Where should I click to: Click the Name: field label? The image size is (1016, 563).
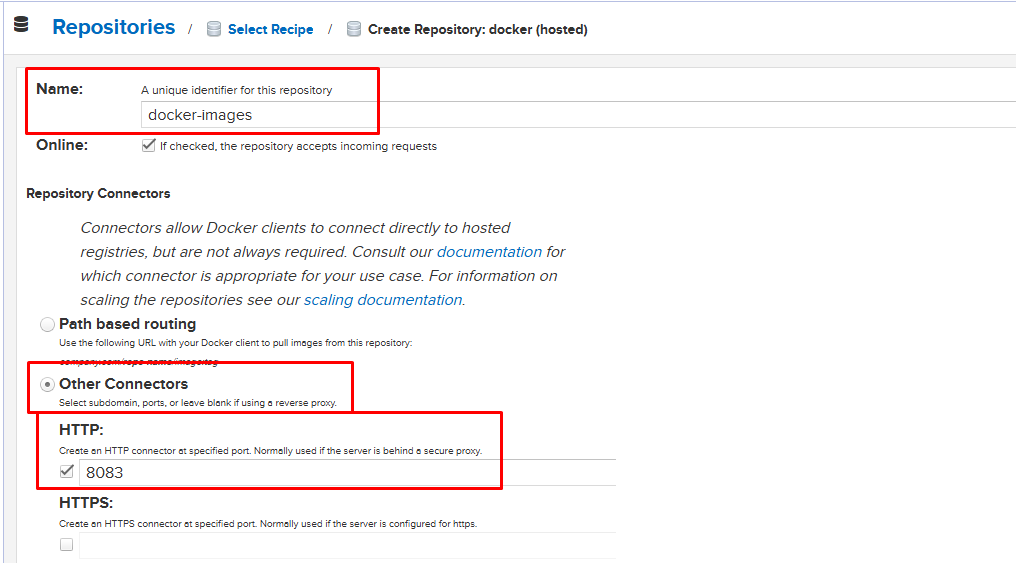tap(59, 89)
